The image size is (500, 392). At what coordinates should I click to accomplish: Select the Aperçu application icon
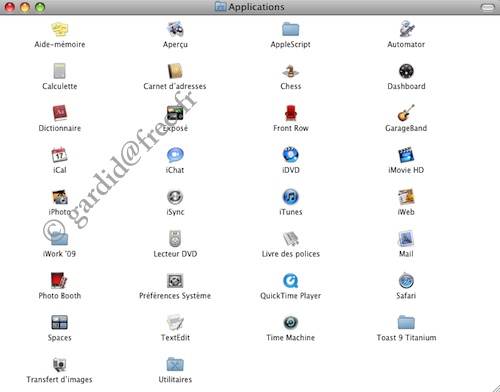175,29
